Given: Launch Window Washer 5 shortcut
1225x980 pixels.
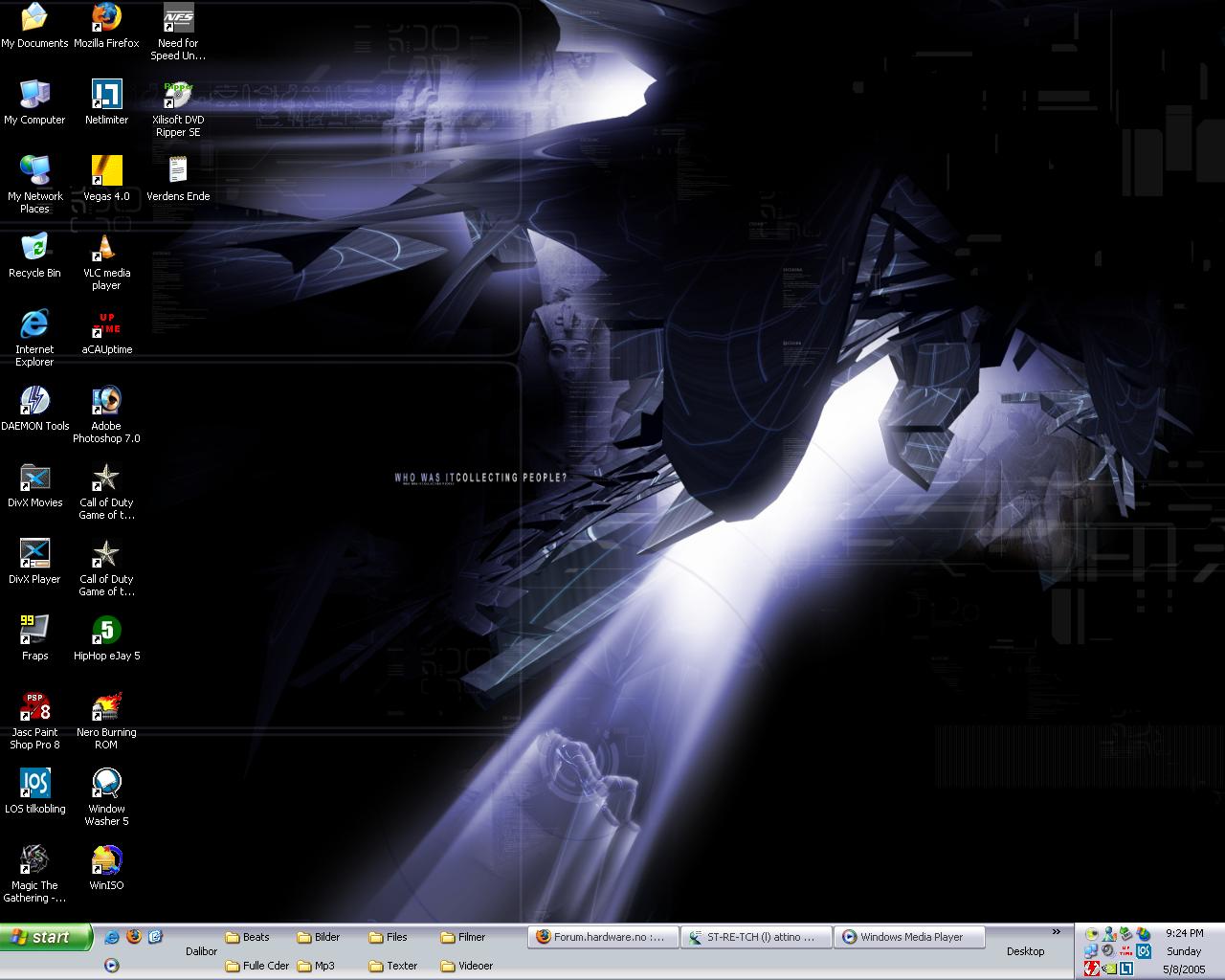Looking at the screenshot, I should pyautogui.click(x=106, y=798).
